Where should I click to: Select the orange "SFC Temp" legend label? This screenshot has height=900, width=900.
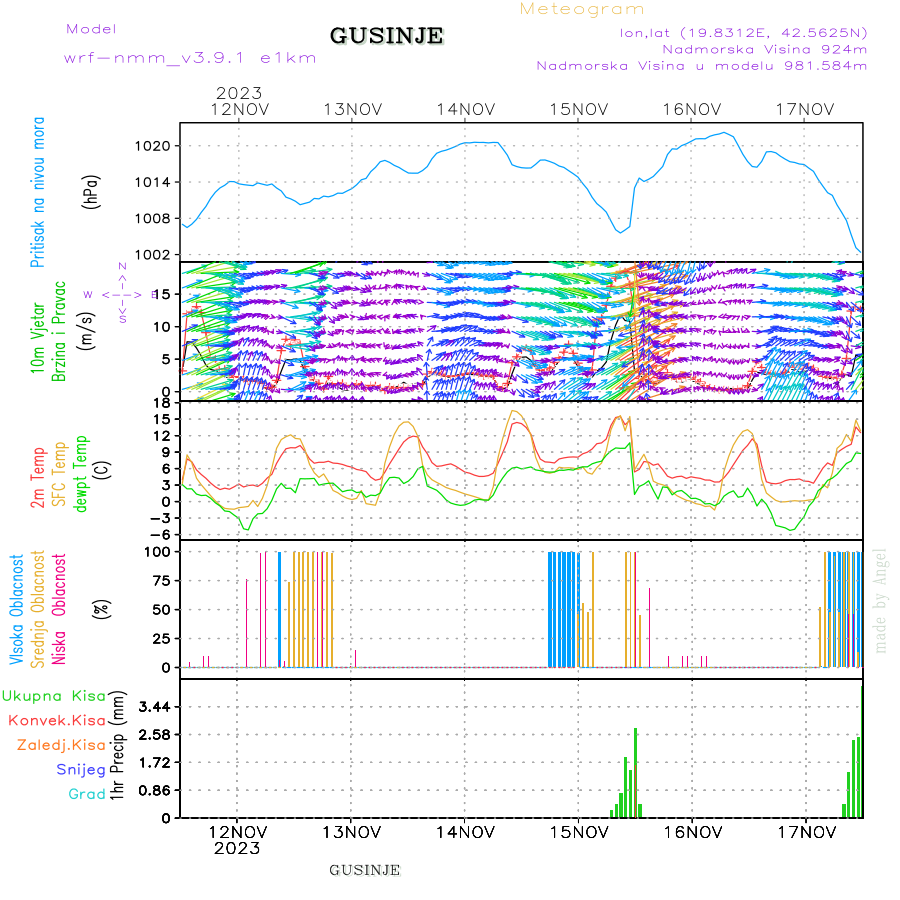point(59,474)
